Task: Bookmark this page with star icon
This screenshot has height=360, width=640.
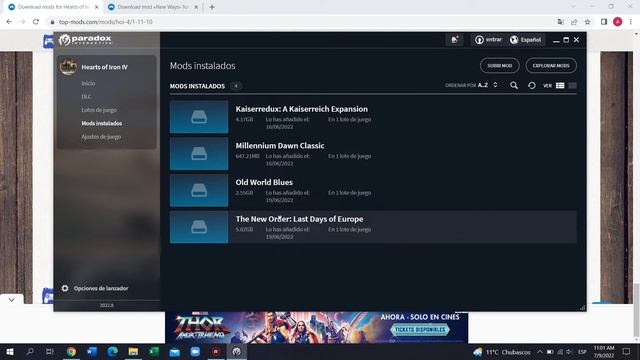Action: (587, 22)
